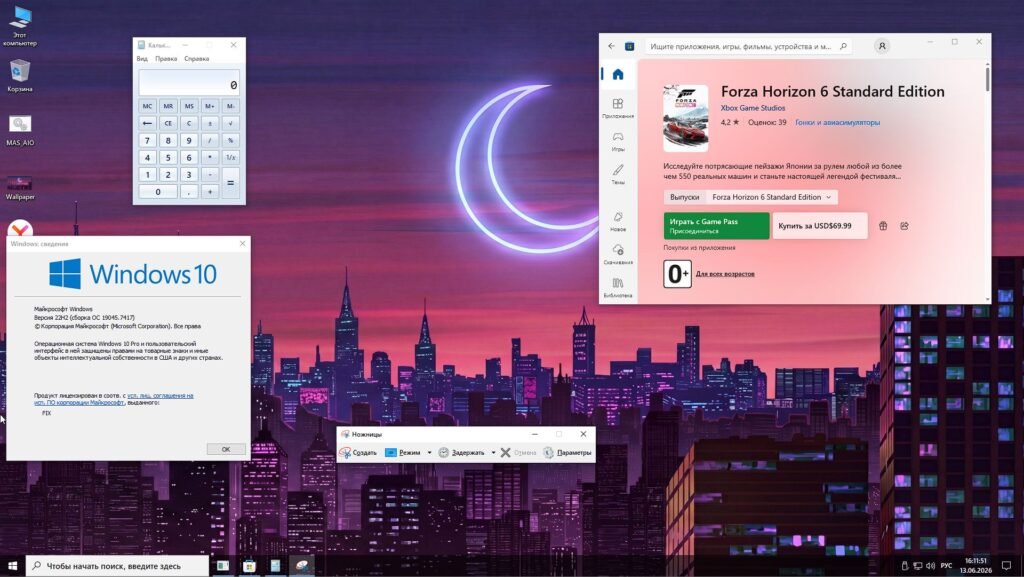Image resolution: width=1024 pixels, height=577 pixels.
Task: Click the CE key in Calculator
Action: [x=168, y=123]
